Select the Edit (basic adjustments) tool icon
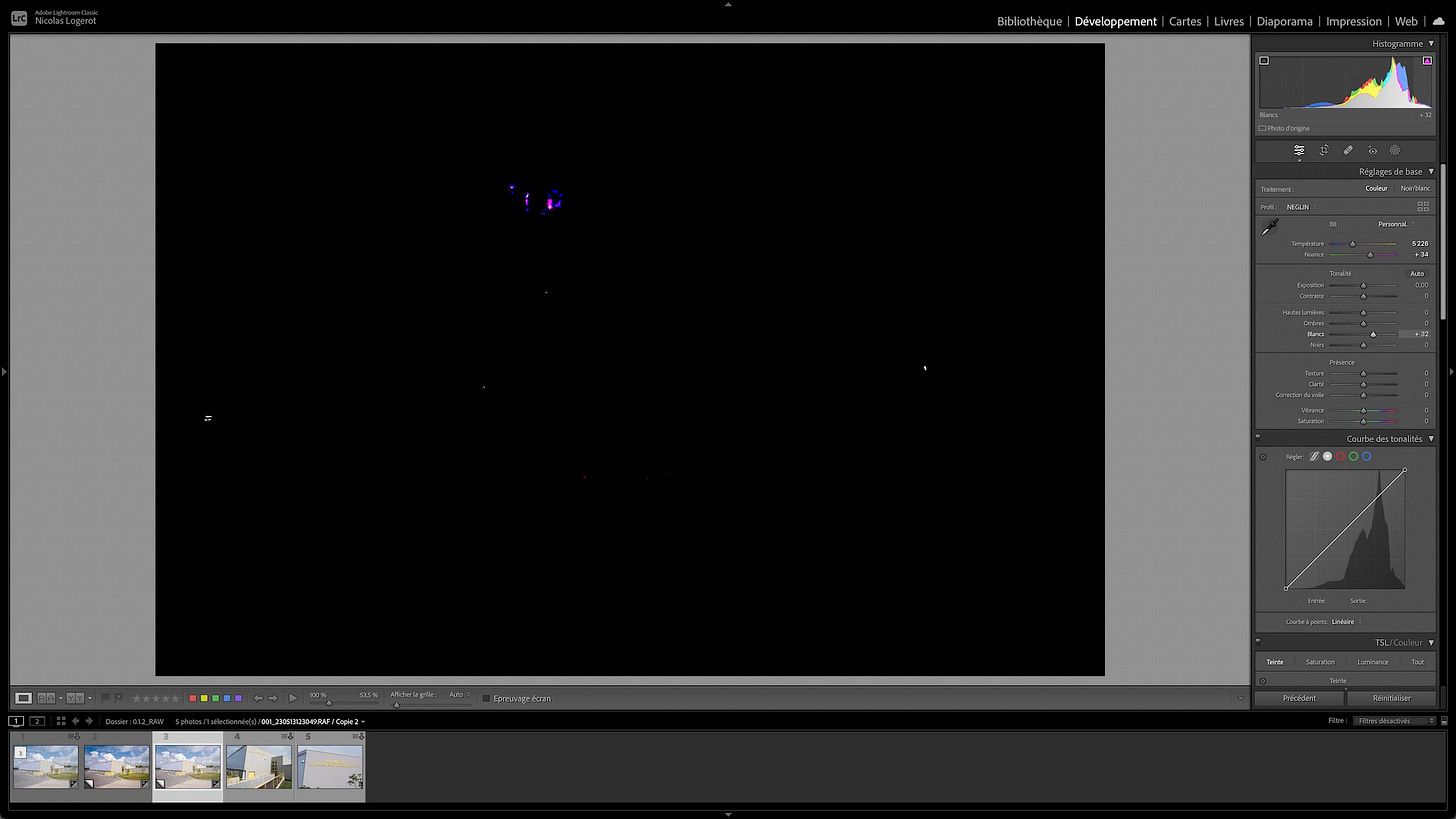Screen dimensions: 1456x819 click(1299, 150)
